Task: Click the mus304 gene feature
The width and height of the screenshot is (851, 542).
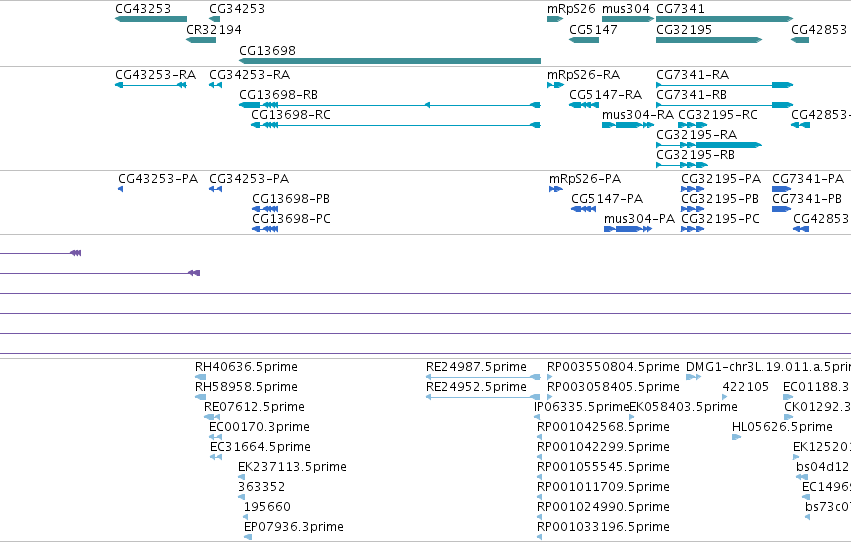Action: (x=628, y=19)
